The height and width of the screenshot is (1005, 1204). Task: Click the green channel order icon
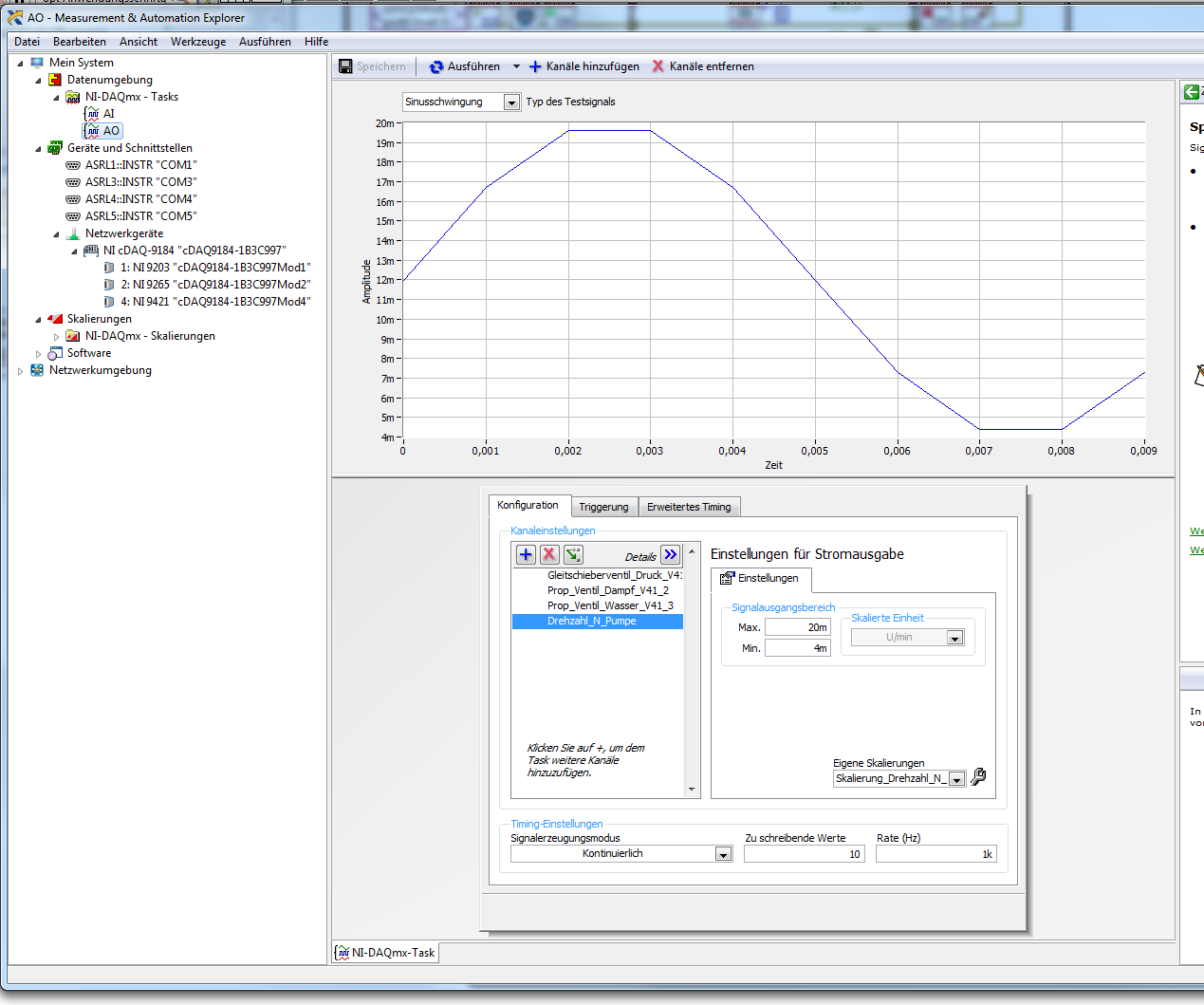(573, 555)
